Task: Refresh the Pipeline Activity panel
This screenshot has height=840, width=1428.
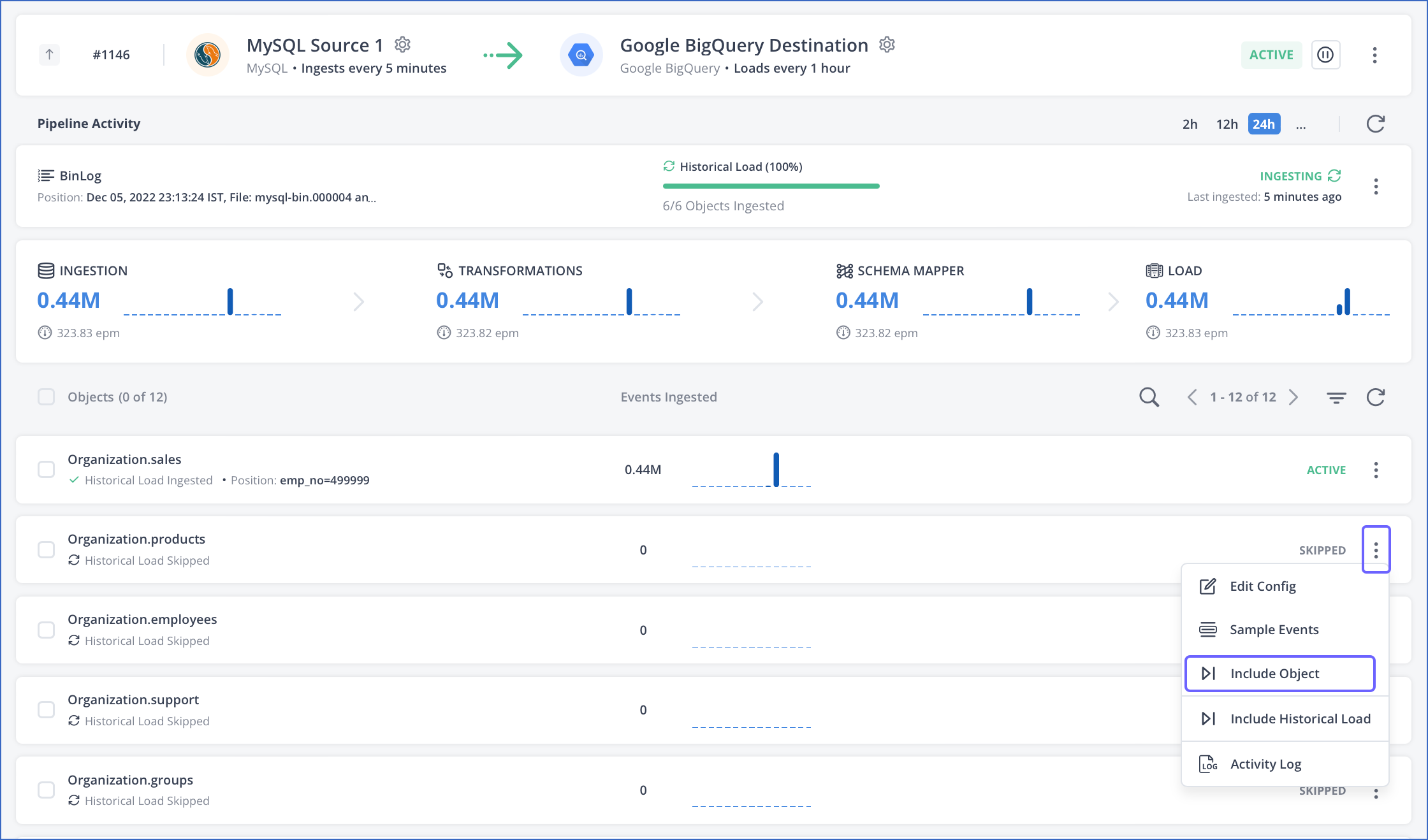Action: [1376, 124]
